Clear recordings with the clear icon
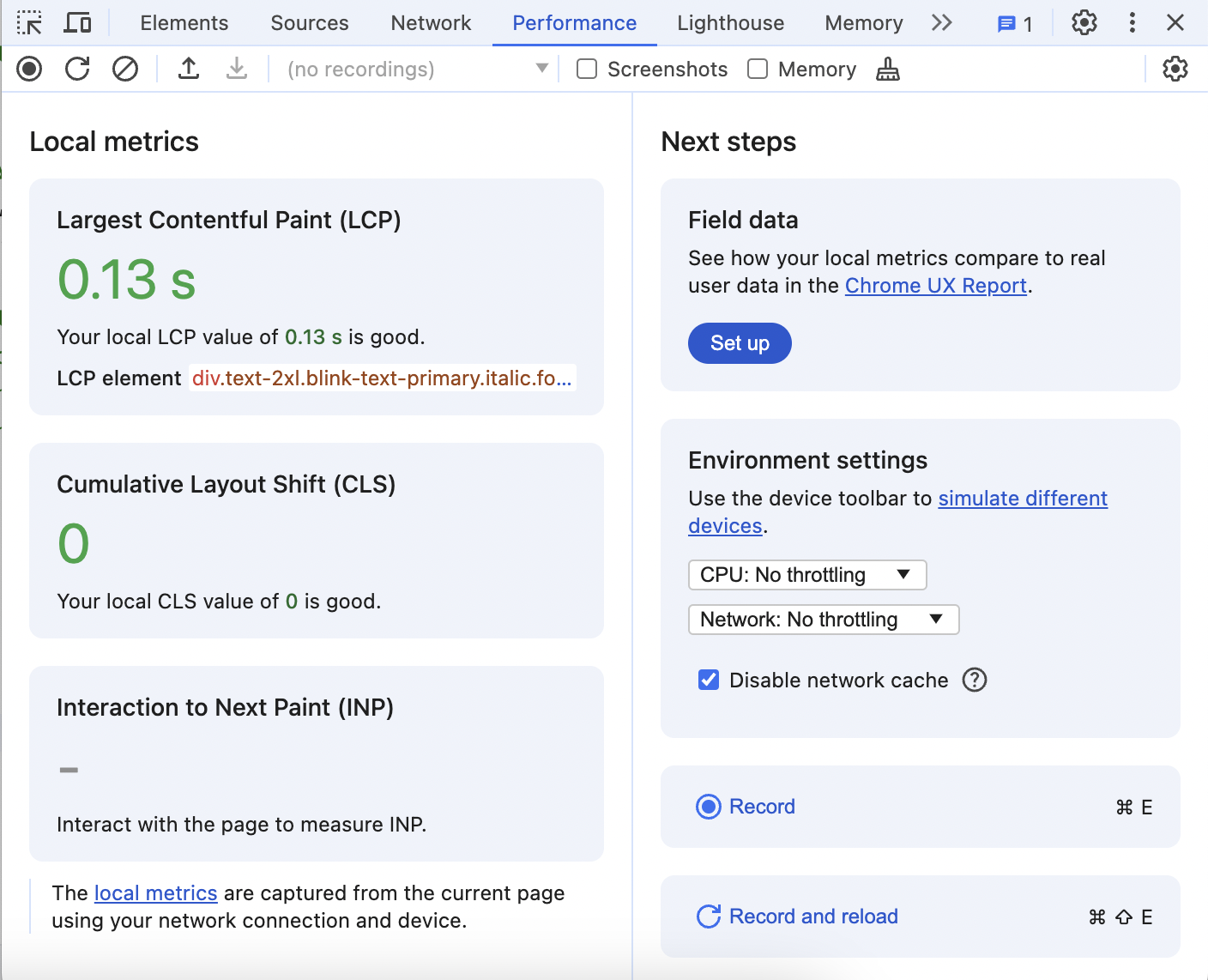This screenshot has height=980, width=1208. tap(124, 69)
